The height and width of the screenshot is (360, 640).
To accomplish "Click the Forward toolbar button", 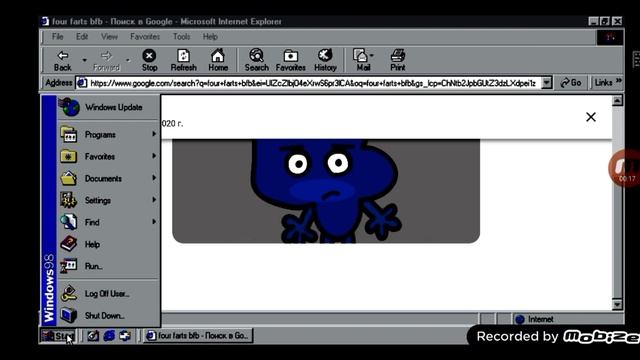I will (x=106, y=60).
